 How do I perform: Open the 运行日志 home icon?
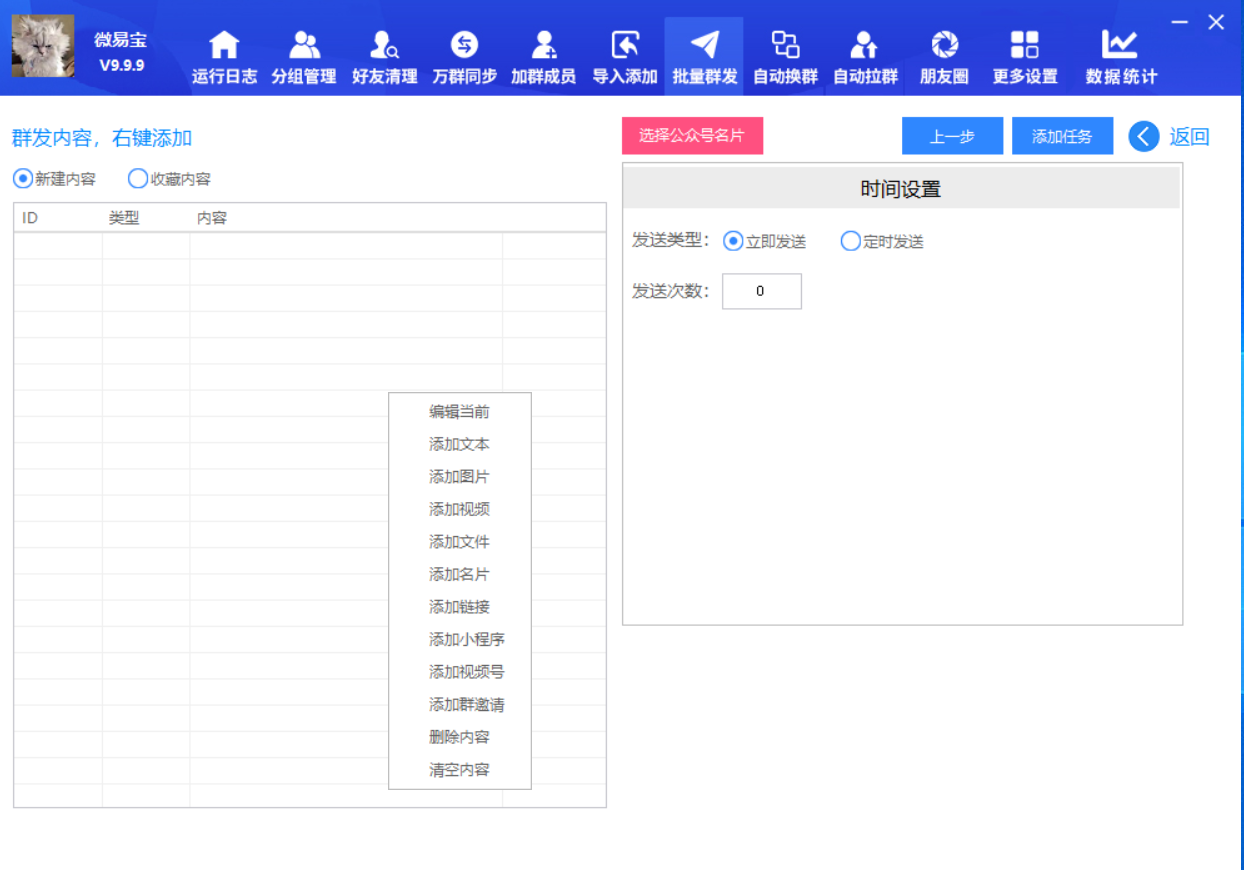tap(224, 46)
